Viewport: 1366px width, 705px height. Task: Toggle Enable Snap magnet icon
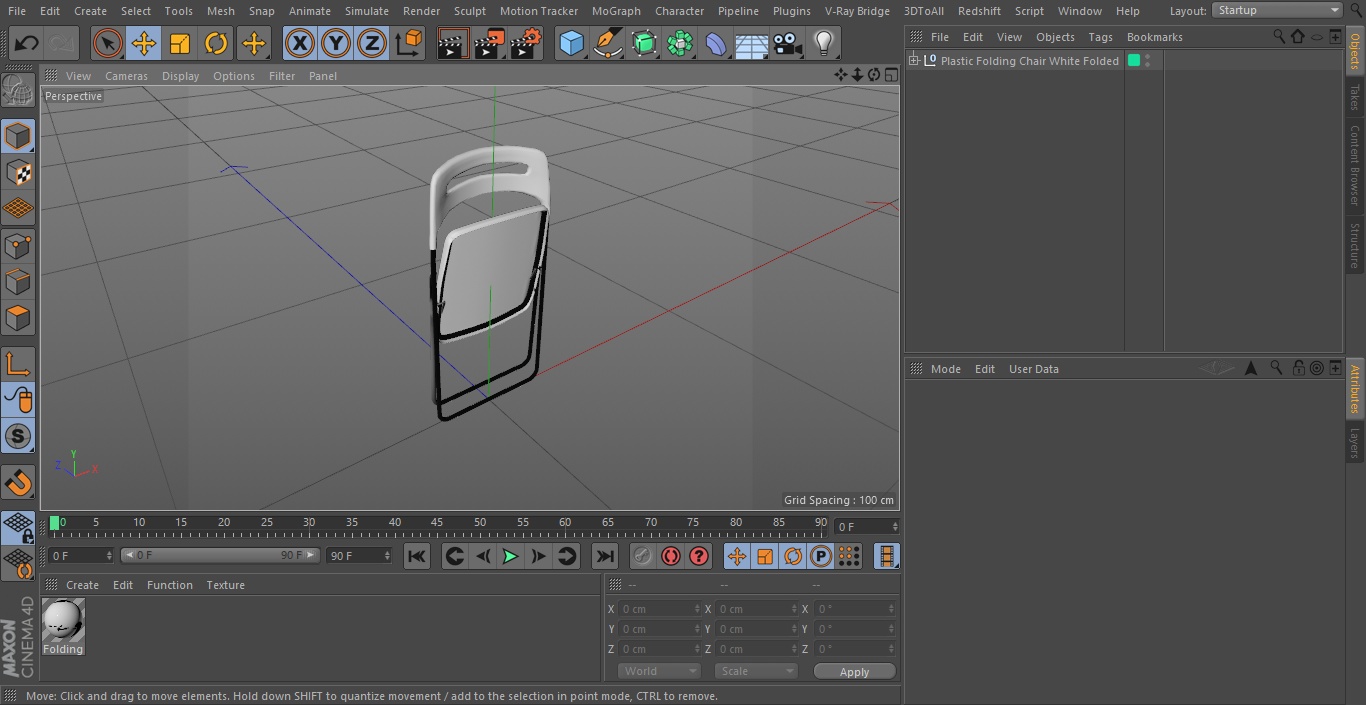point(18,483)
